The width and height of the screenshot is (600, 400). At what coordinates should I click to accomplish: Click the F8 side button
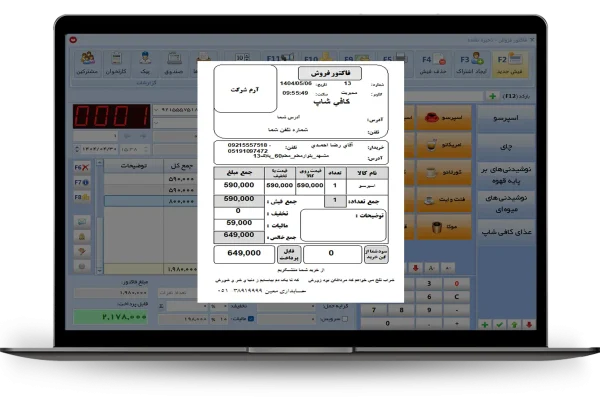(82, 197)
